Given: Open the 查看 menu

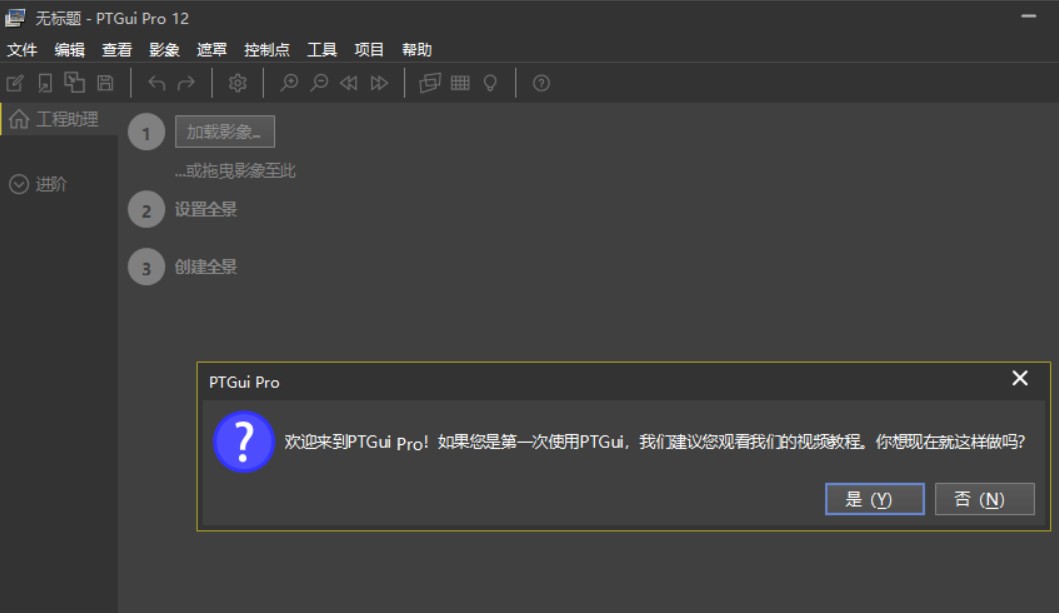Looking at the screenshot, I should click(117, 50).
